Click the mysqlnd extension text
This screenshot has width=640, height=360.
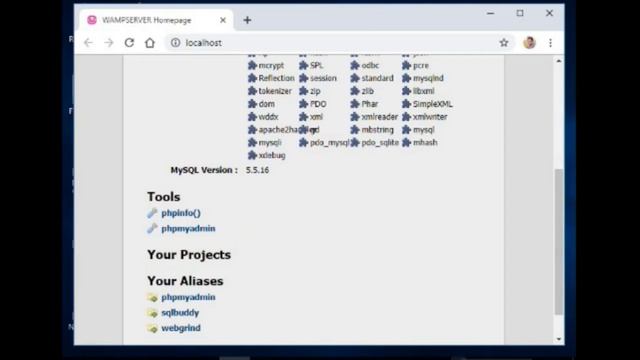point(428,78)
